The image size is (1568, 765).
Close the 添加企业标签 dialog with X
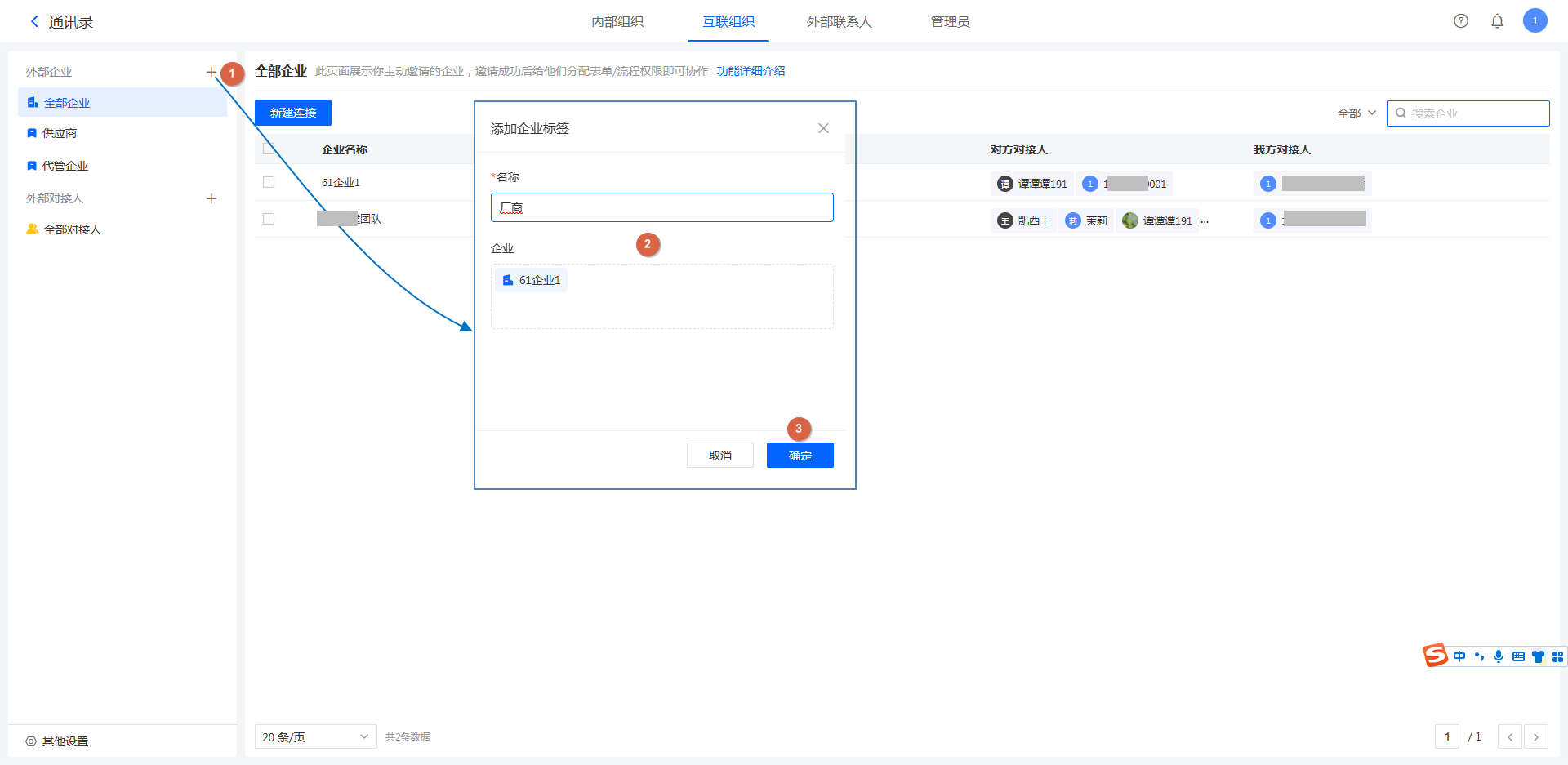[x=823, y=128]
